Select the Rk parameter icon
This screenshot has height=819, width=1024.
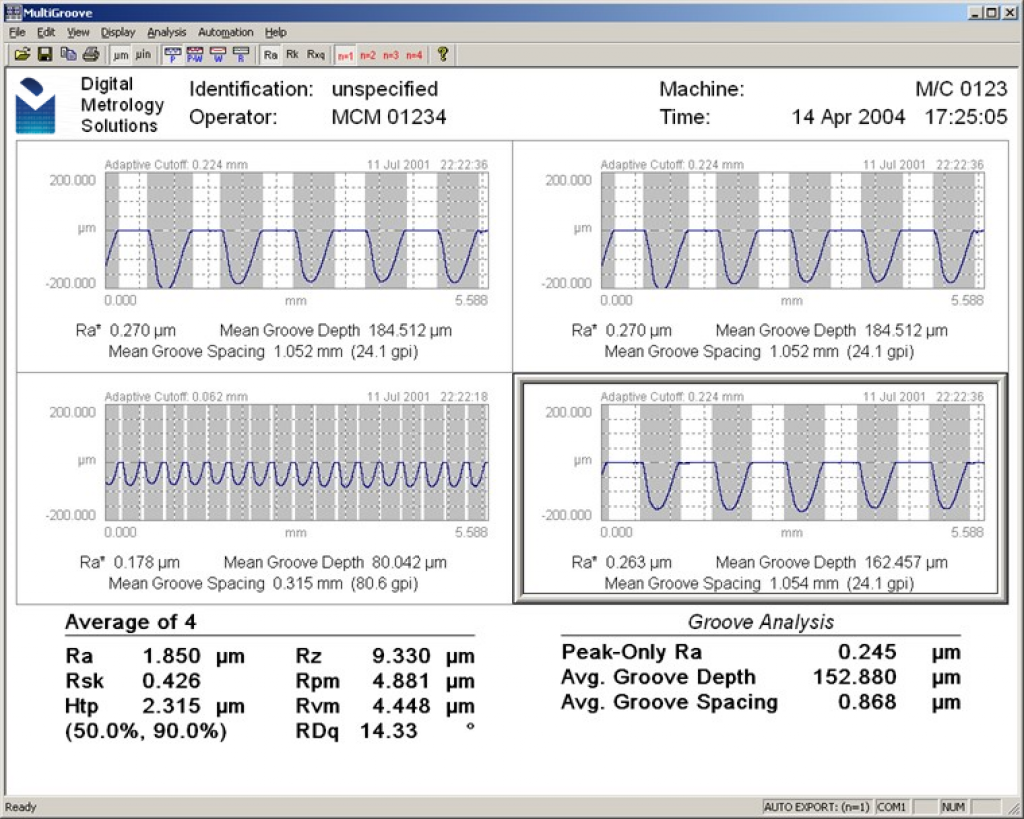pyautogui.click(x=293, y=54)
